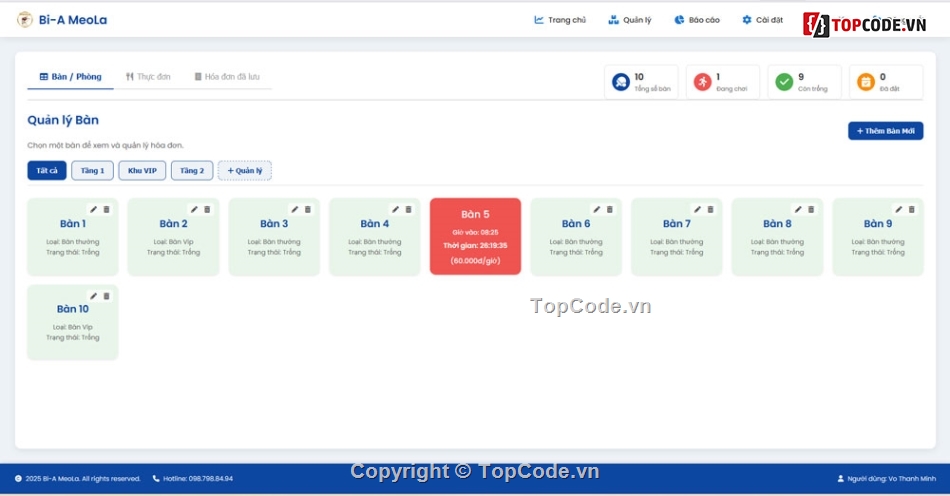Viewport: 950px width, 496px height.
Task: Click the pencil icon on Bàn 10
Action: tap(93, 296)
